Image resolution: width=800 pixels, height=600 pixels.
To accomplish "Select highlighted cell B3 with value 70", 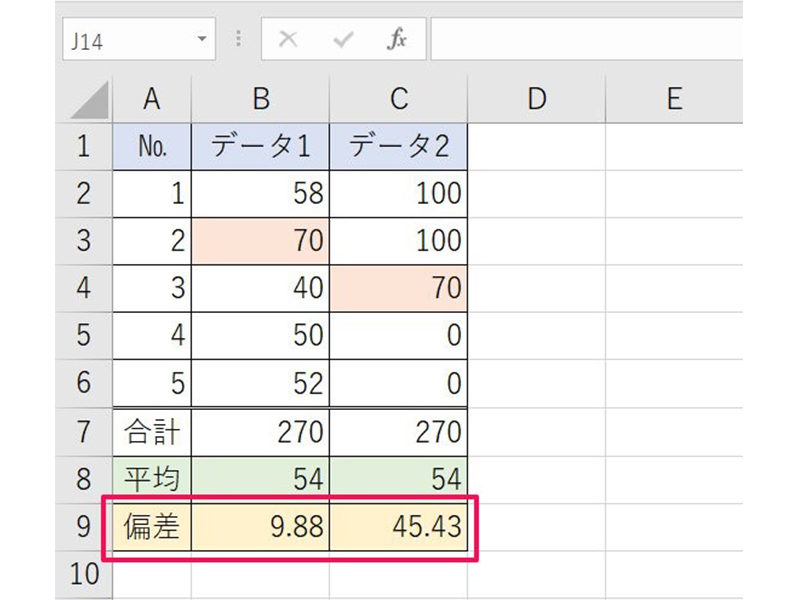I will (261, 241).
